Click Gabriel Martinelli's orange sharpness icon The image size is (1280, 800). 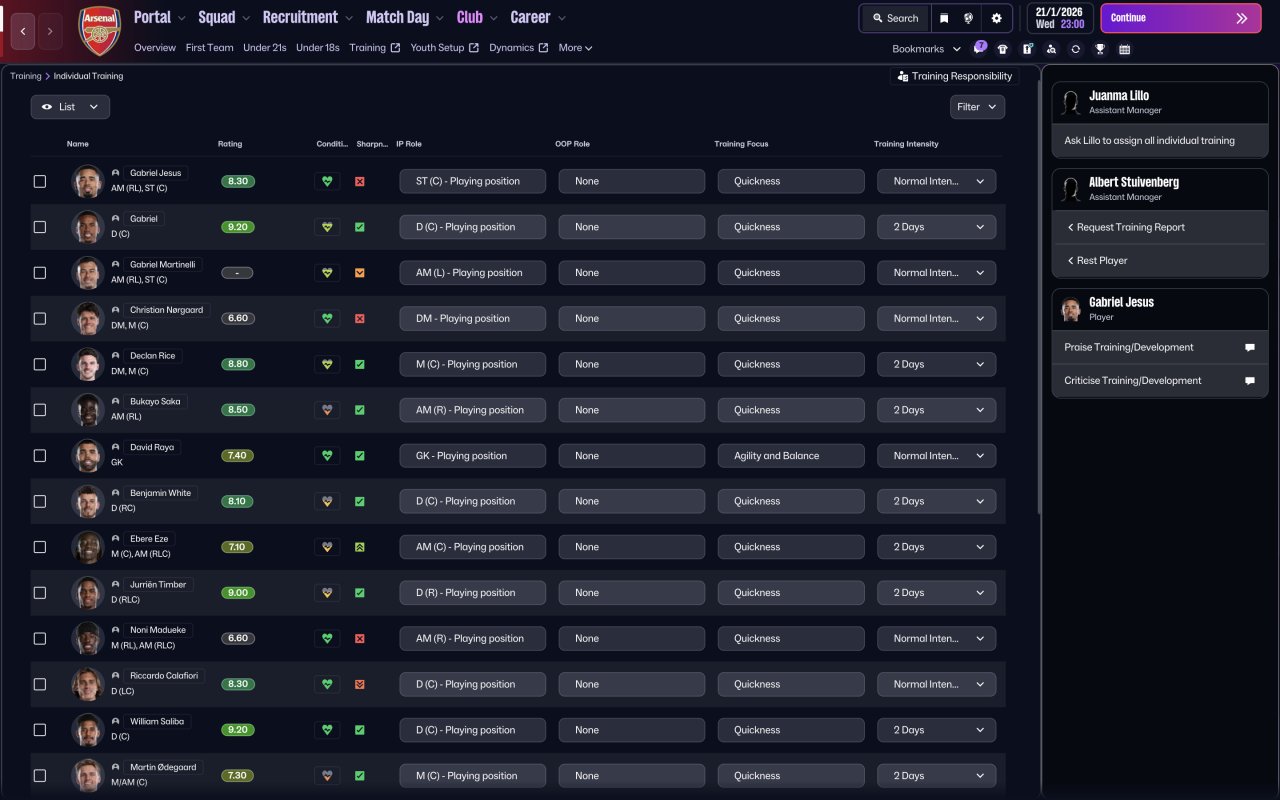pos(360,273)
